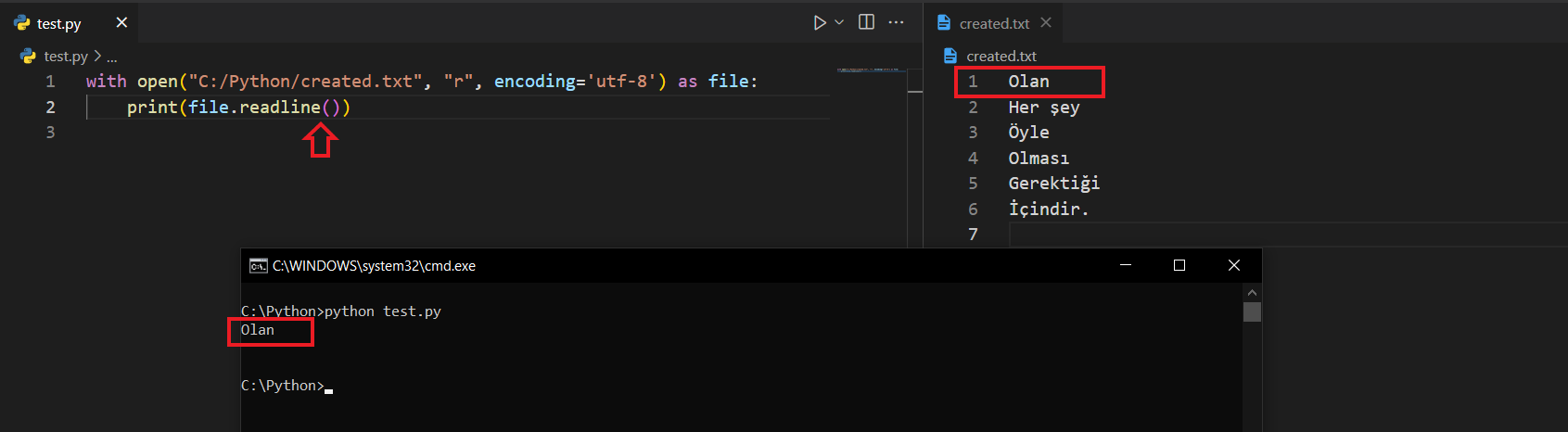Run the Python file with play button
1568x432 pixels.
(819, 22)
